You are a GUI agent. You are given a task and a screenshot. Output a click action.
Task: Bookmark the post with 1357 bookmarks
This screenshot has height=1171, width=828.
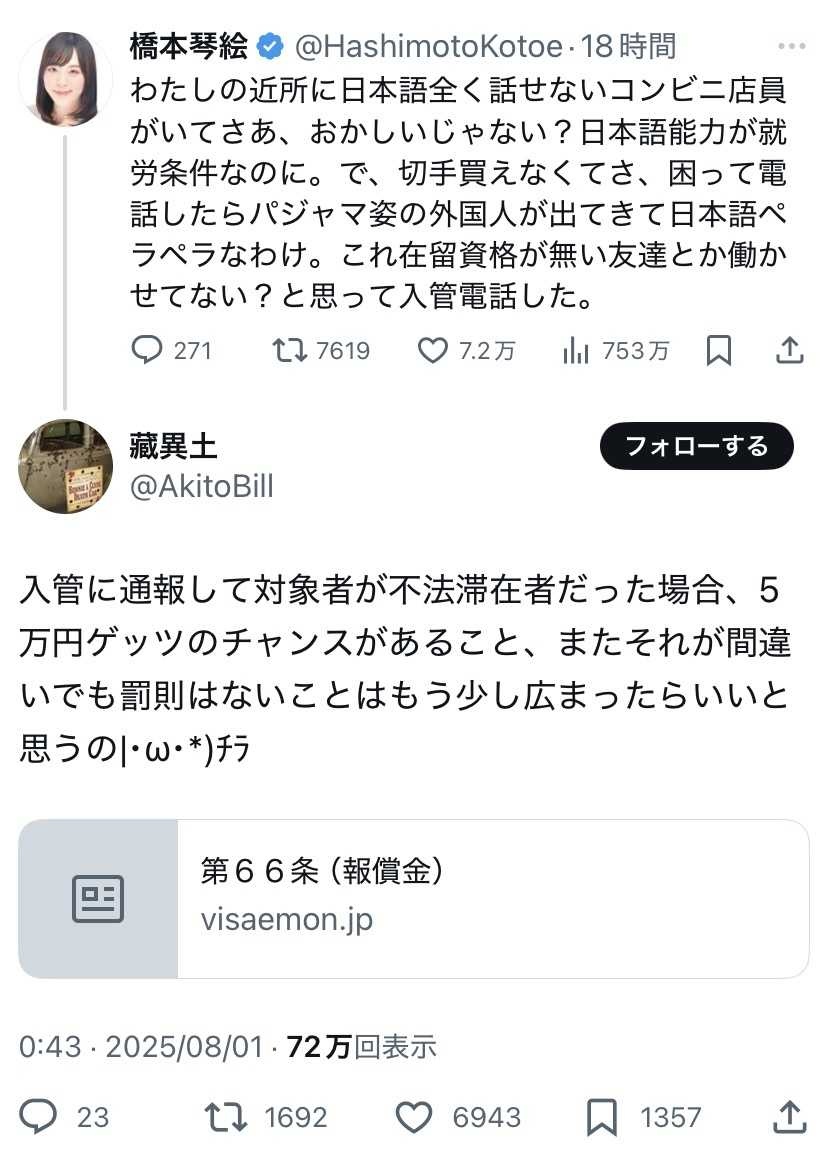pyautogui.click(x=601, y=1116)
